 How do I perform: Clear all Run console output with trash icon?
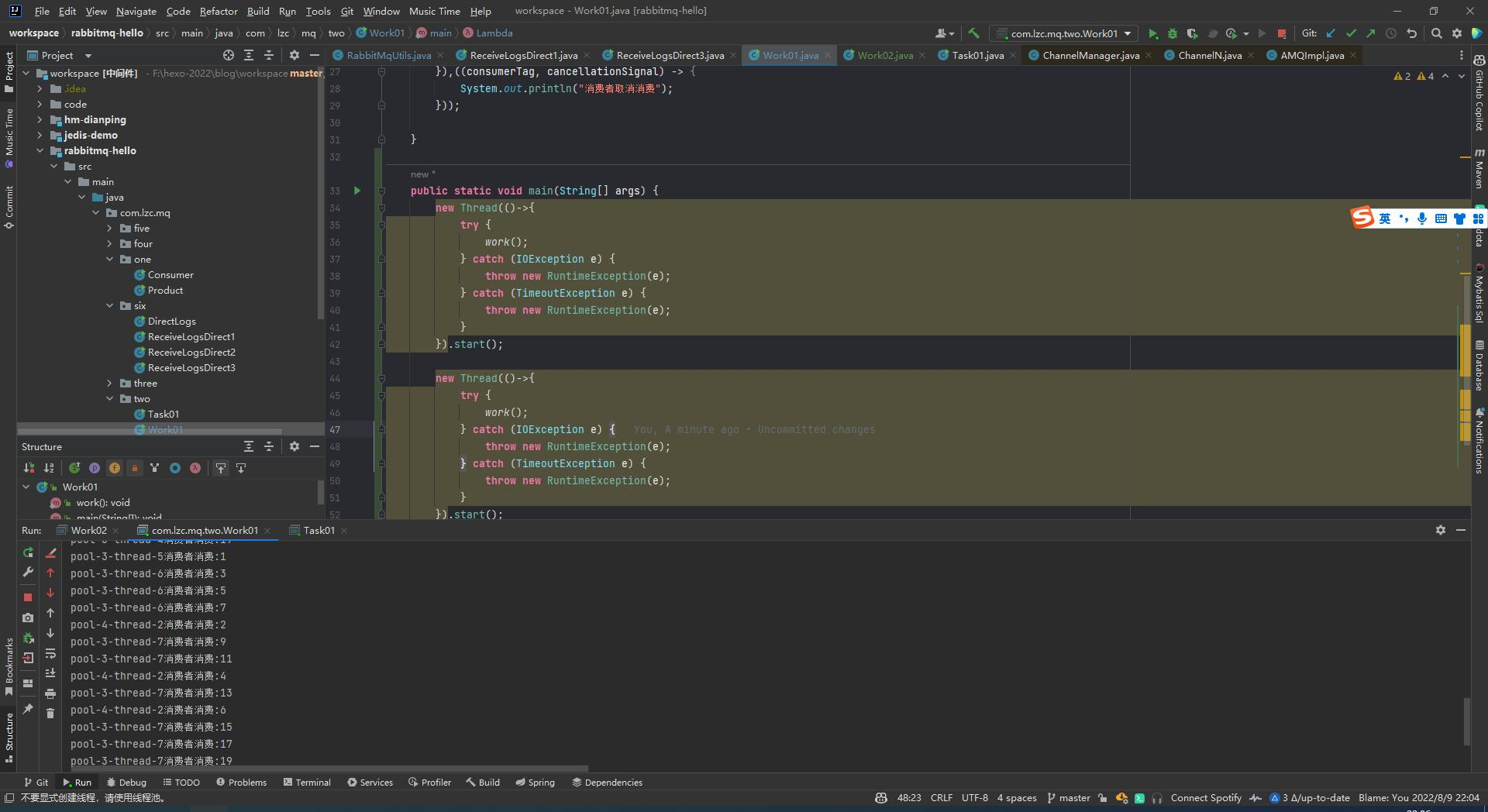tap(50, 713)
